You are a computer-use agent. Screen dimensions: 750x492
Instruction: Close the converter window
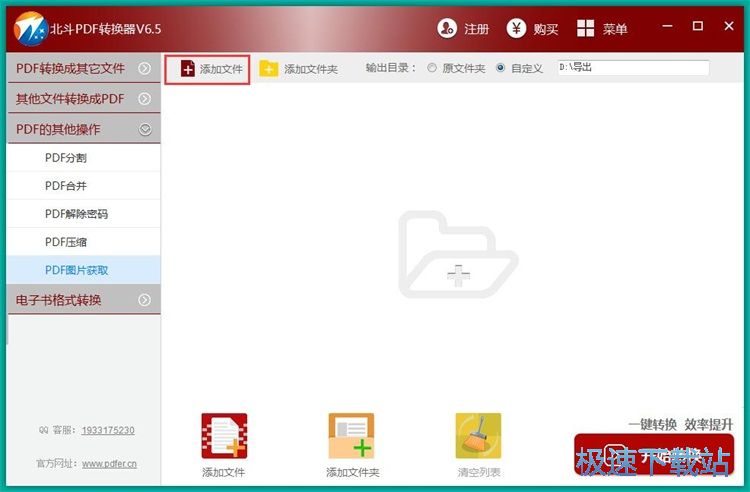729,26
